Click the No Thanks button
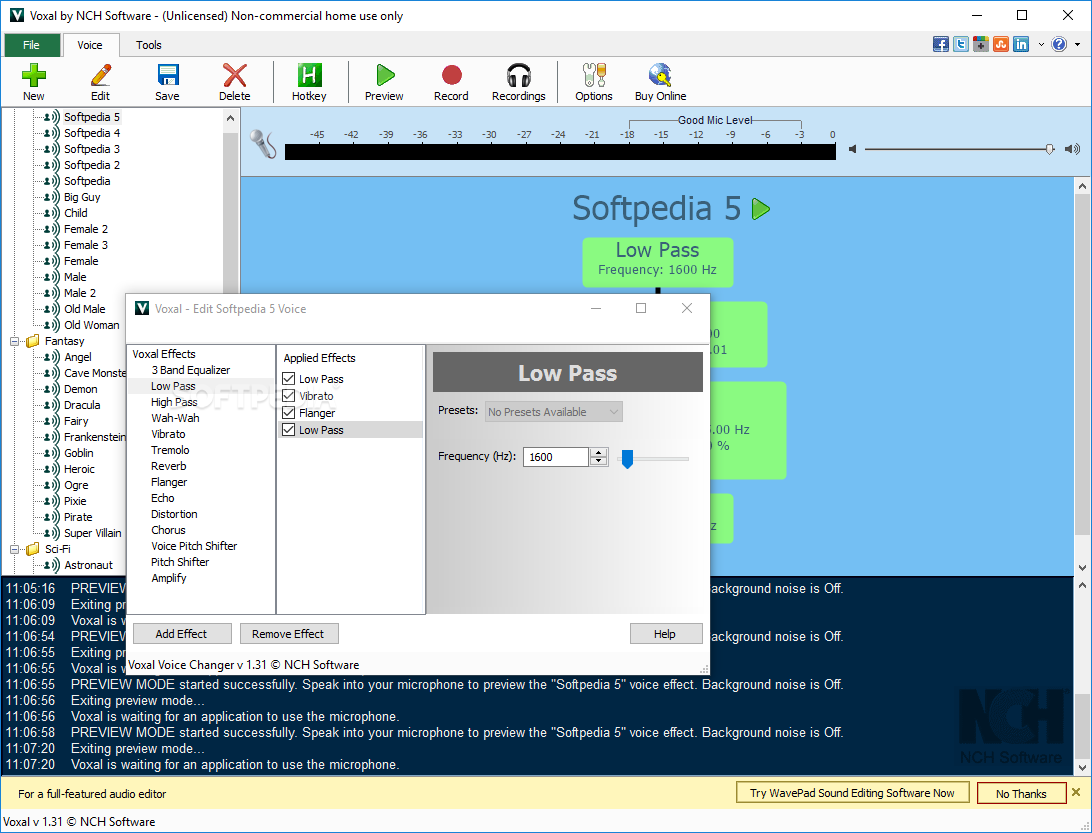The width and height of the screenshot is (1092, 833). point(1021,793)
